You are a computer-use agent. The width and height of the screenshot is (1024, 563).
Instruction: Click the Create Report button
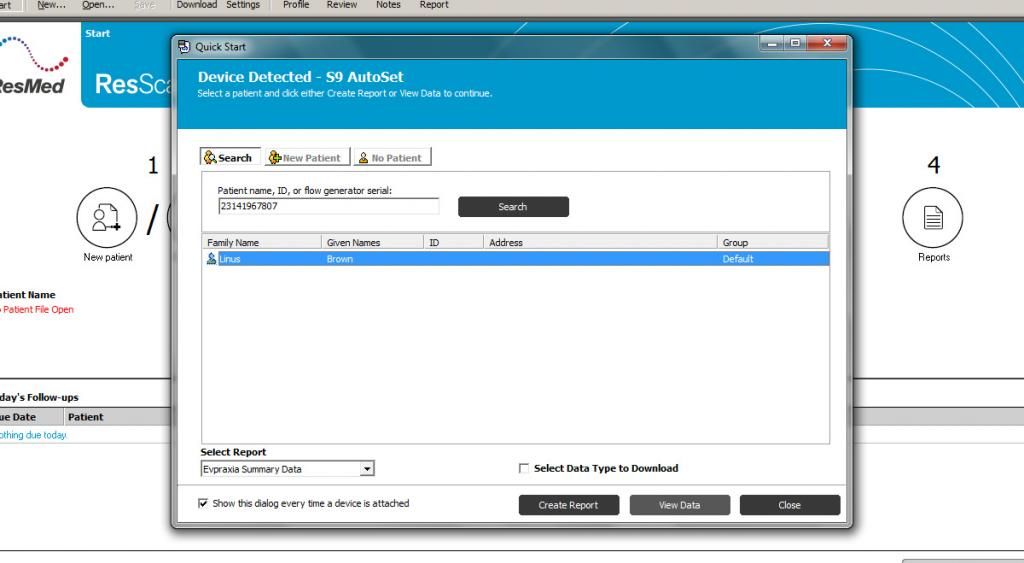pyautogui.click(x=569, y=505)
